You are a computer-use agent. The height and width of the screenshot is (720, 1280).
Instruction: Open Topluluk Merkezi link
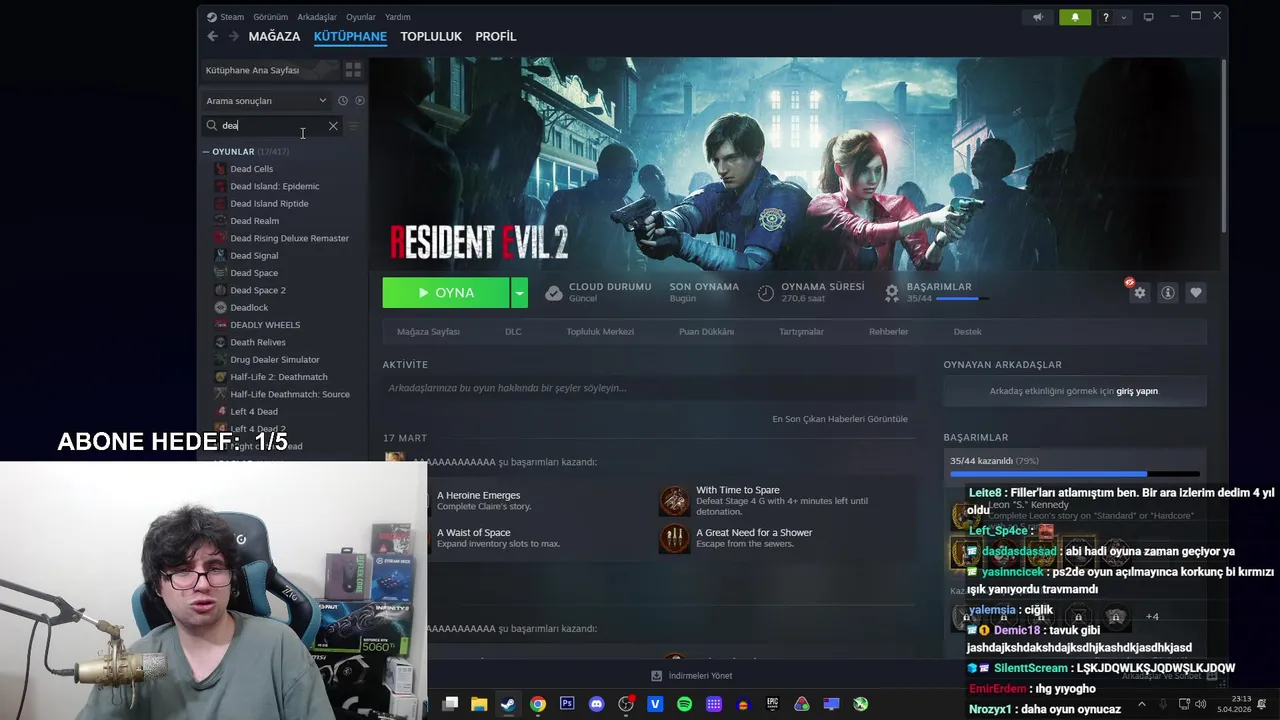click(600, 332)
